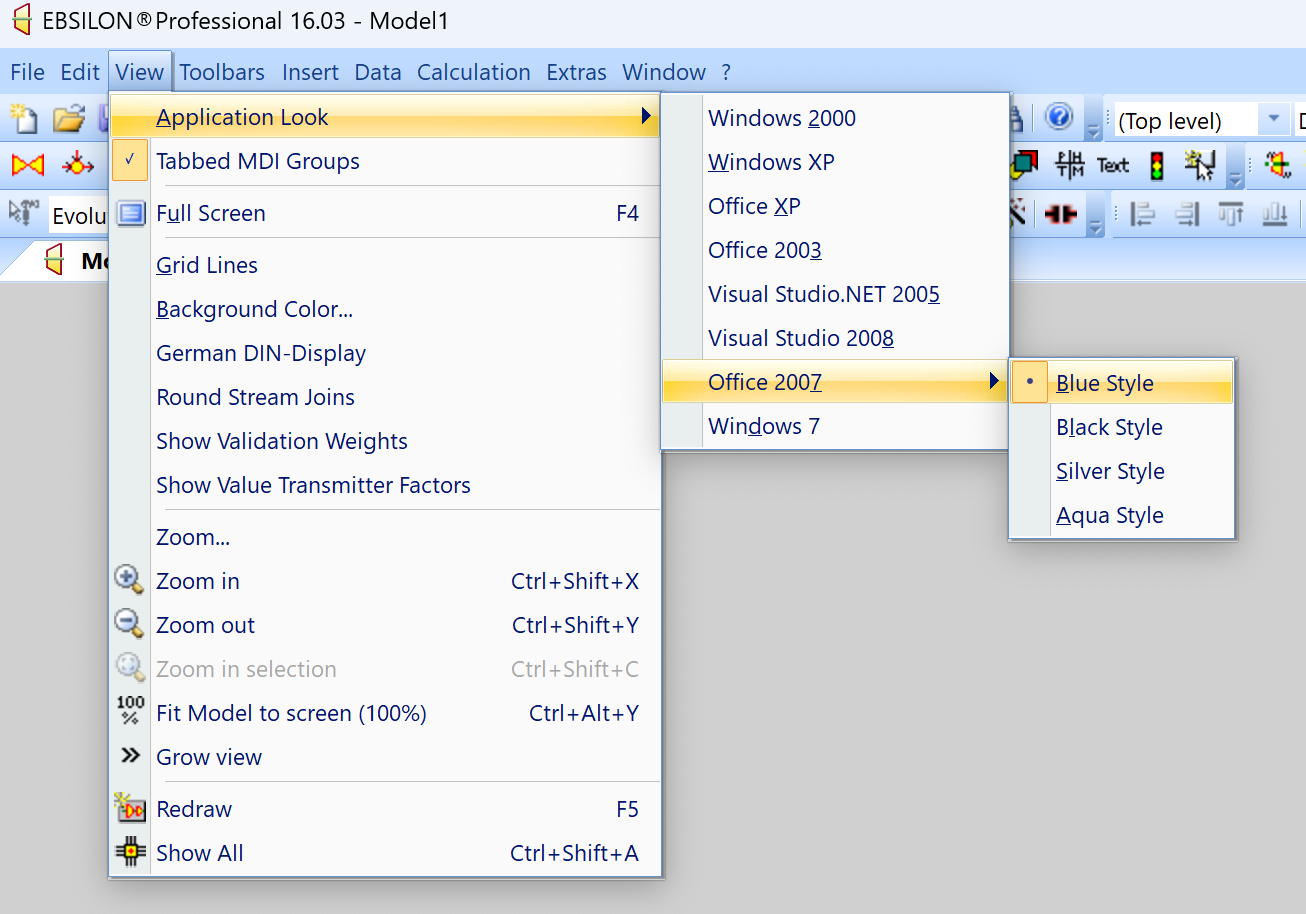This screenshot has height=914, width=1306.
Task: Expand Office 2007 style submenu
Action: (835, 382)
